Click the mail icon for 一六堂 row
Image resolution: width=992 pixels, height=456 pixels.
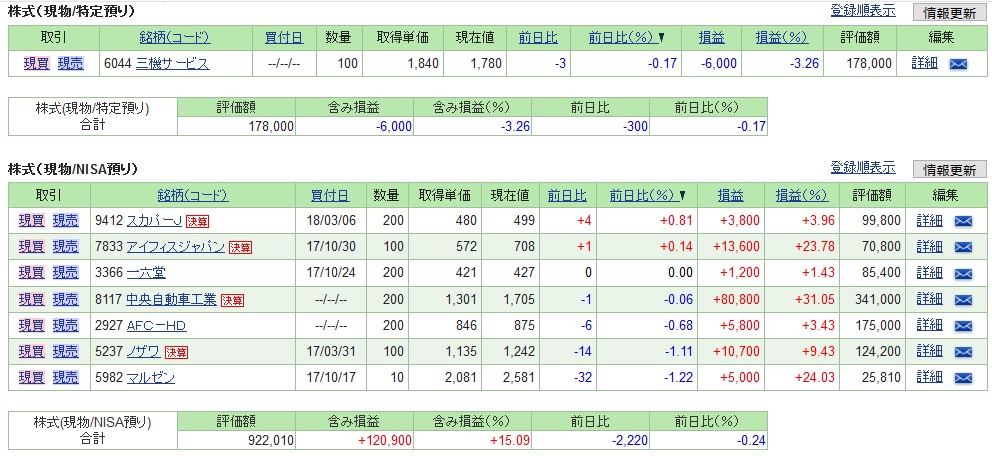964,273
